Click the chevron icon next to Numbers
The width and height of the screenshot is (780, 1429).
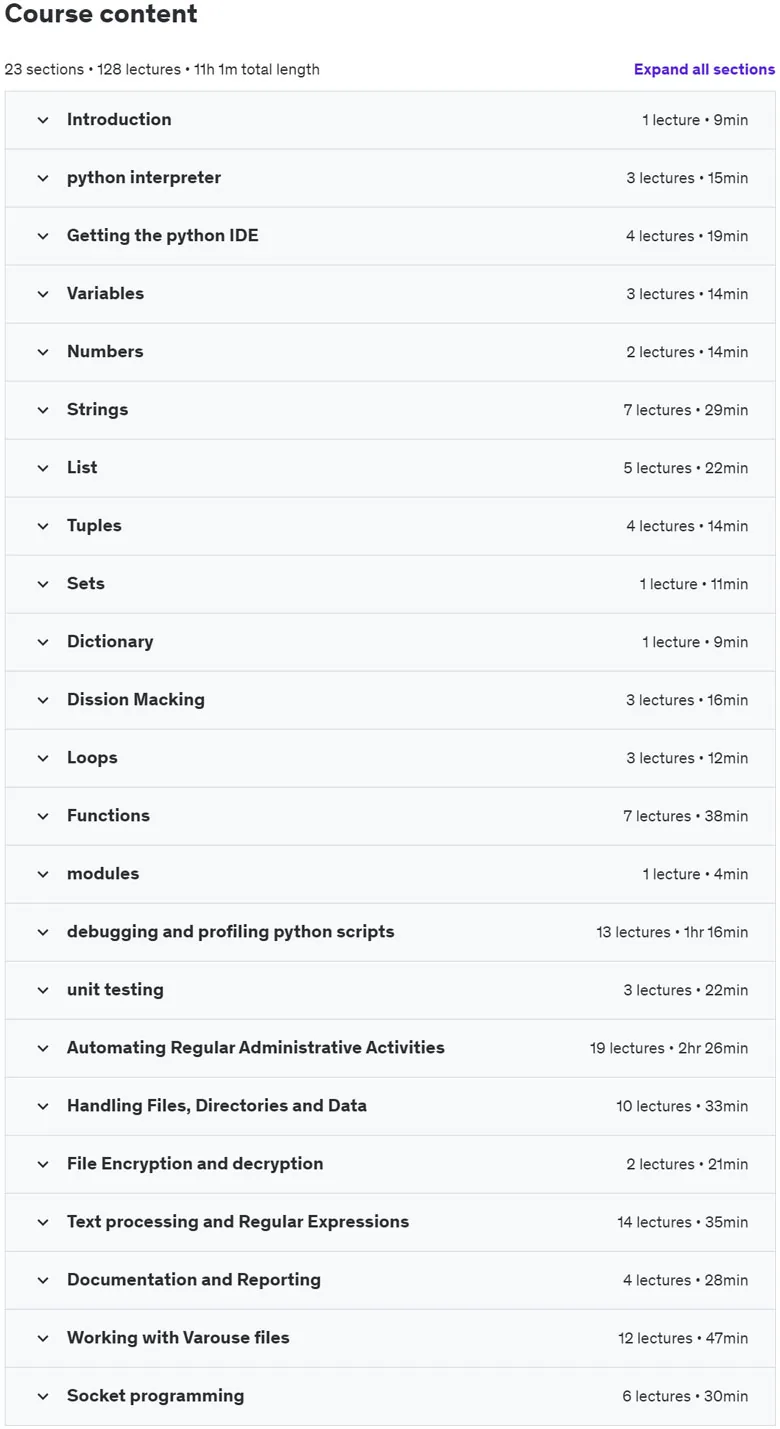(x=43, y=352)
